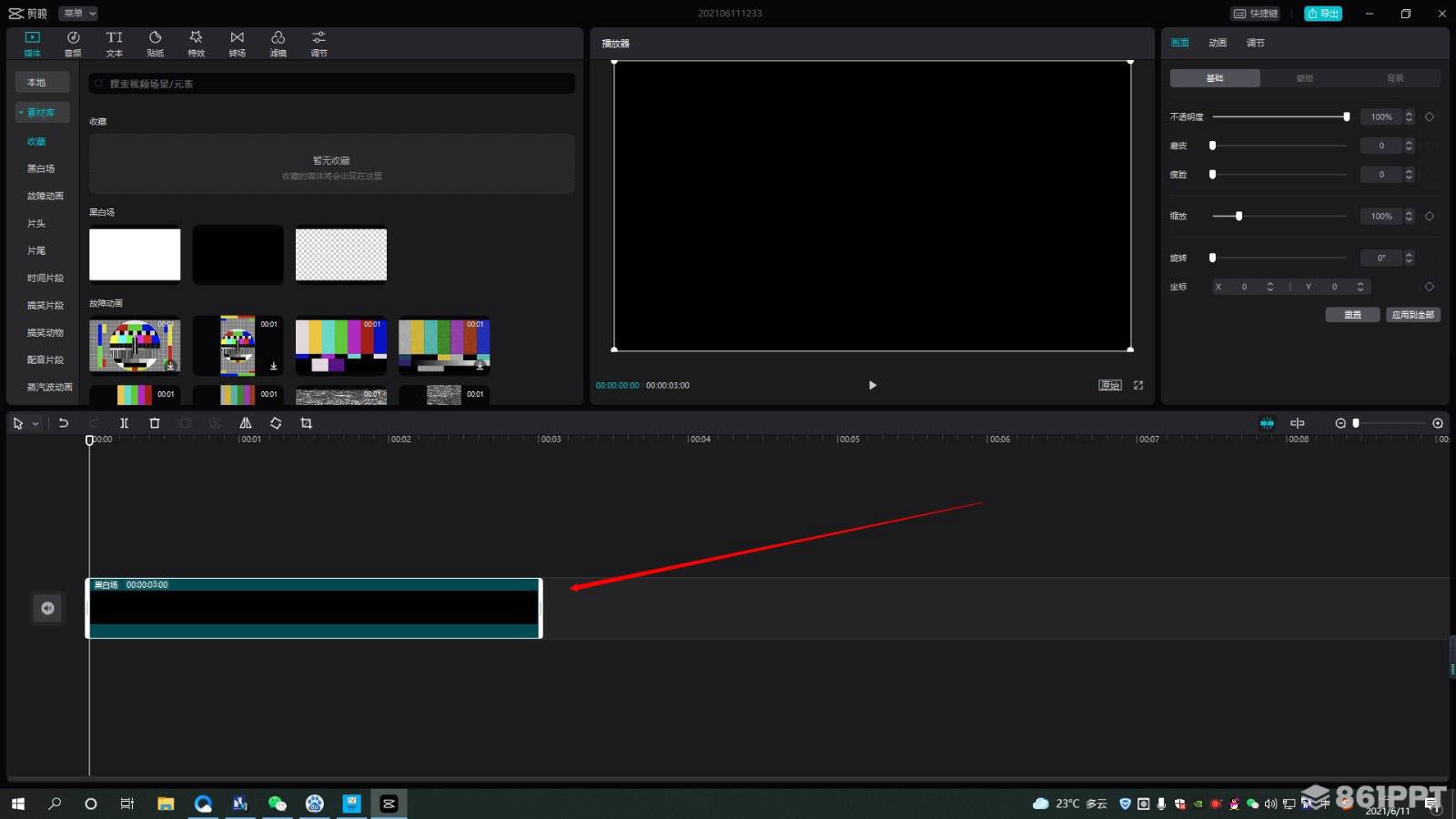Select the 黑白场 category in sidebar
The width and height of the screenshot is (1456, 819).
41,168
